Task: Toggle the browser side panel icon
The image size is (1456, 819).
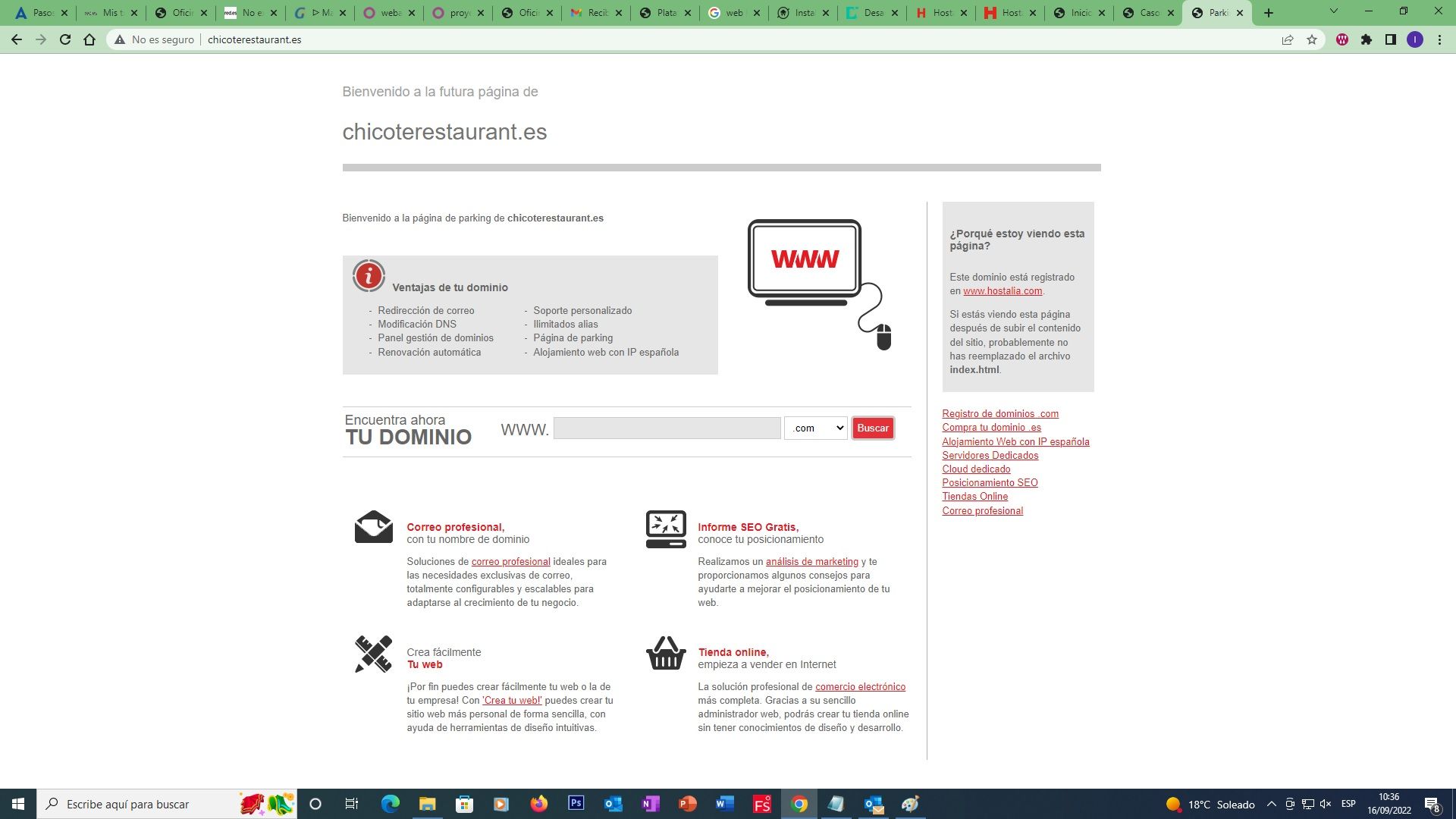Action: coord(1391,39)
